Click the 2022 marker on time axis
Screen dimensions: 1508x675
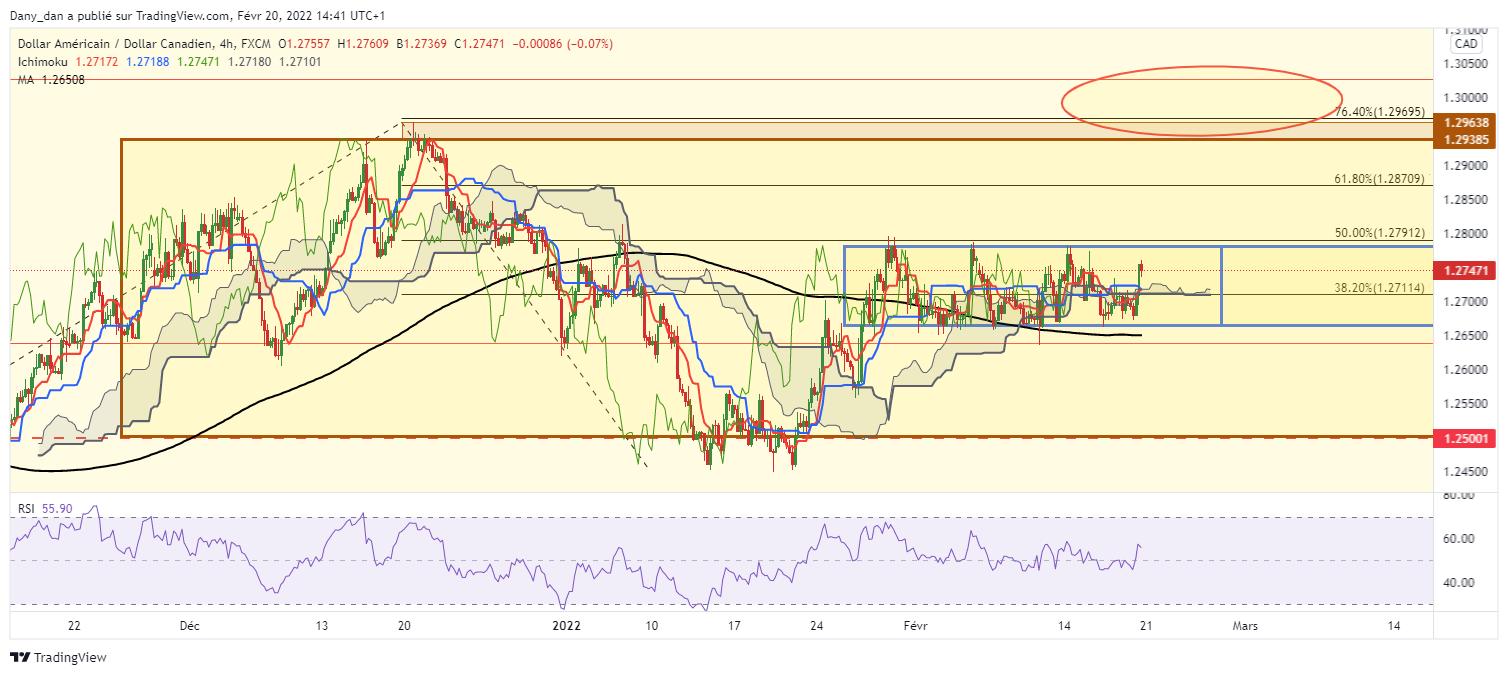pyautogui.click(x=567, y=626)
